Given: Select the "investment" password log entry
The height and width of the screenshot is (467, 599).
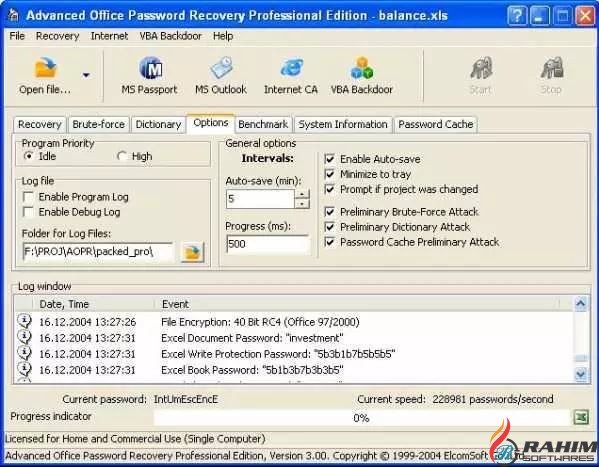Looking at the screenshot, I should click(293, 338).
